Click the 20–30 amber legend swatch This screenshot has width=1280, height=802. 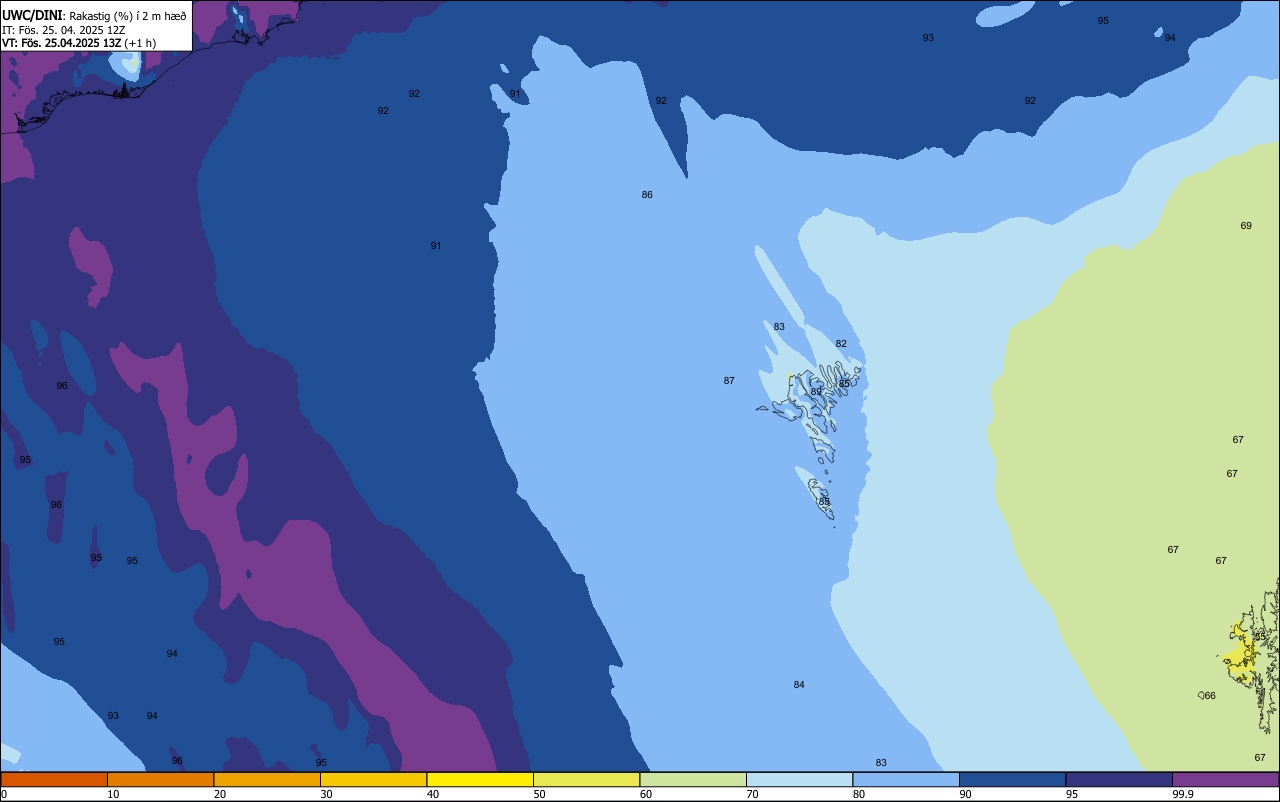point(267,779)
